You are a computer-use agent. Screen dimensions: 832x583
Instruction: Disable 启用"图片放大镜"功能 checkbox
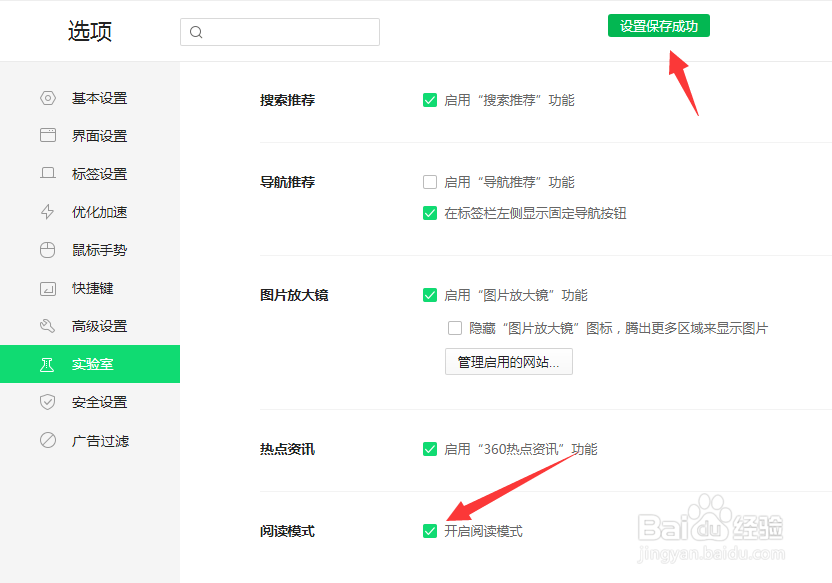430,295
